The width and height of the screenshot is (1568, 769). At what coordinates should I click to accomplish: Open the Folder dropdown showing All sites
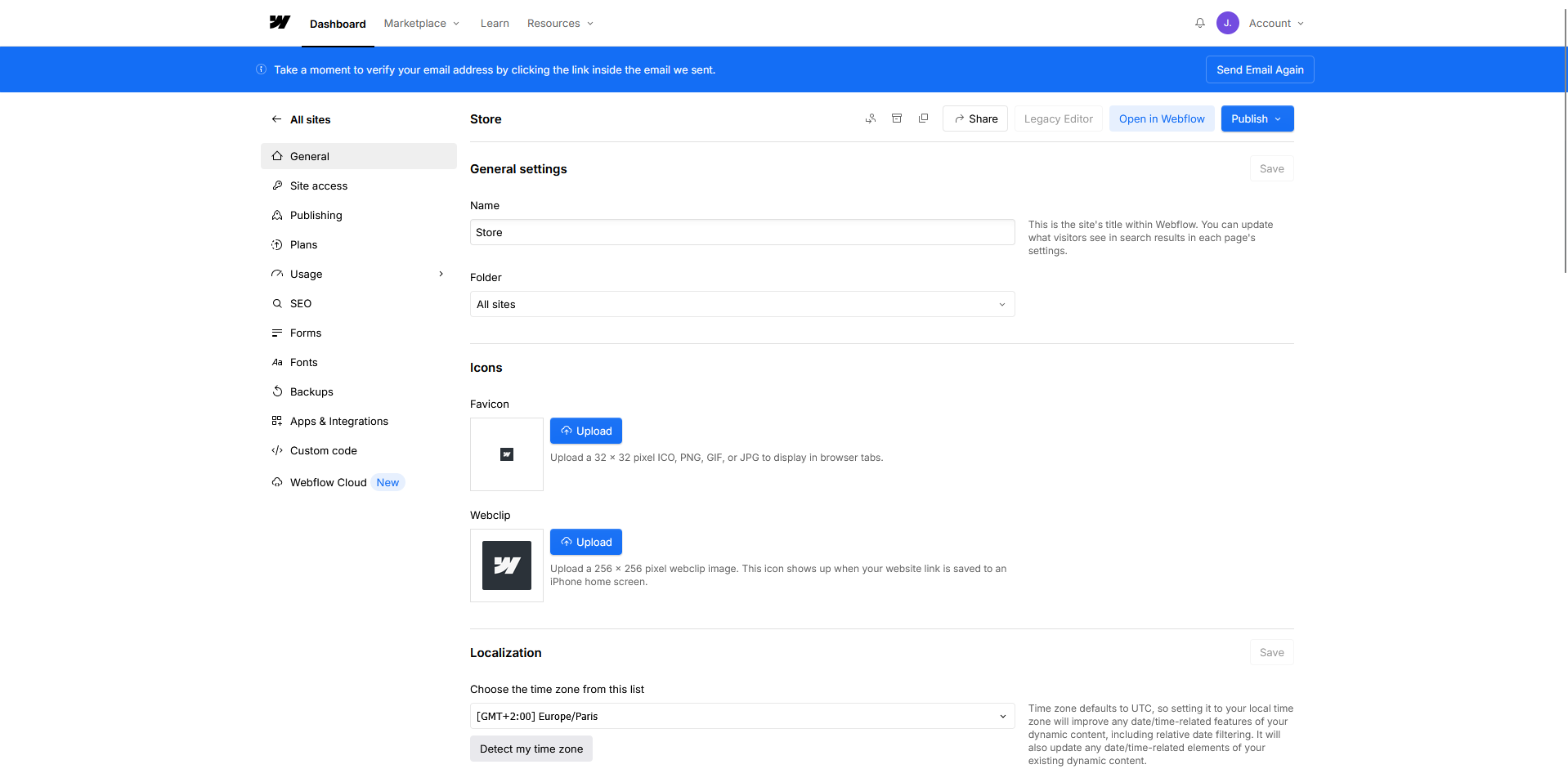click(741, 304)
